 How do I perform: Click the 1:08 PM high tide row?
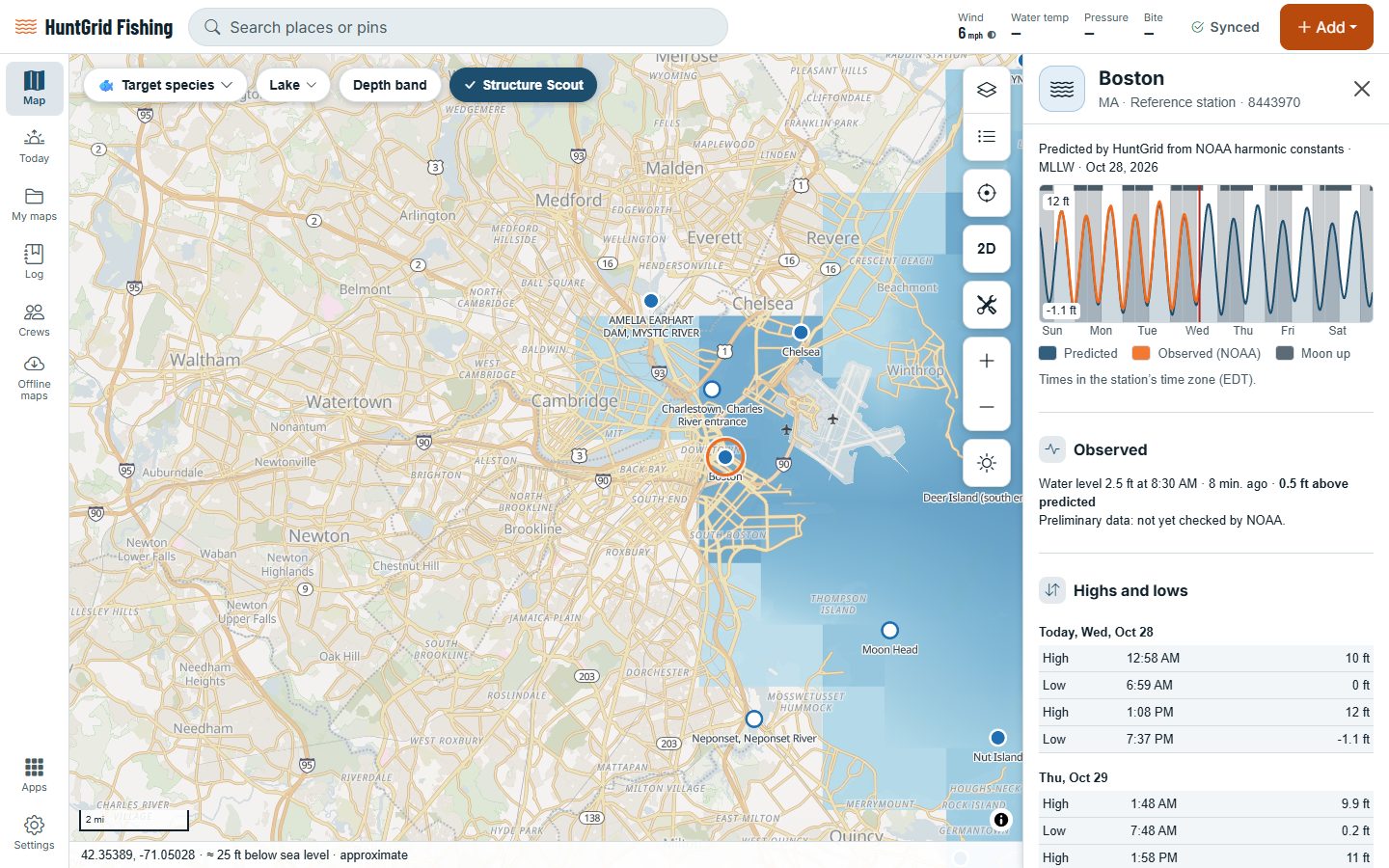1206,713
